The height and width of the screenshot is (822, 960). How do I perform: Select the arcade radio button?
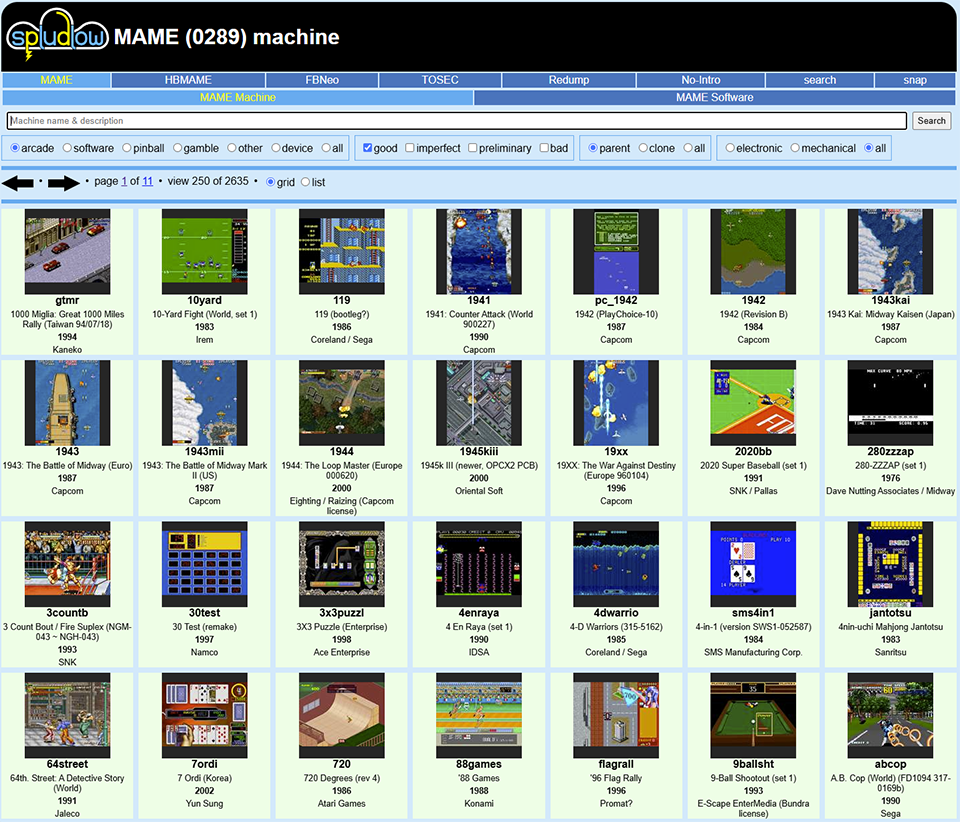click(15, 148)
